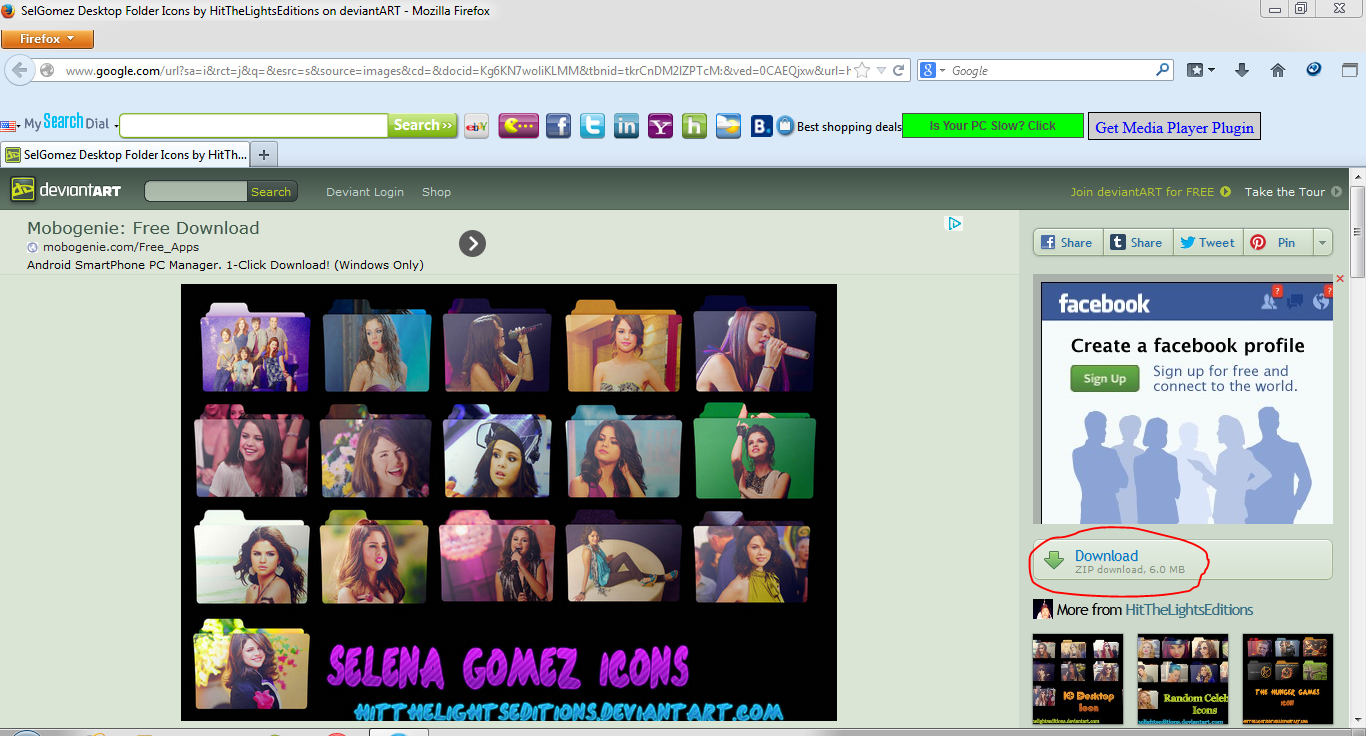Click the mobogenie.com/Free_Apps ad URL

point(121,247)
